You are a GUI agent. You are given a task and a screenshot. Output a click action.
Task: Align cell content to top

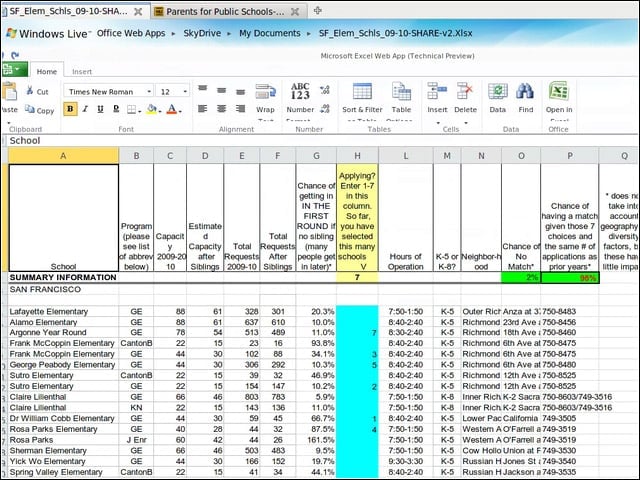(202, 88)
